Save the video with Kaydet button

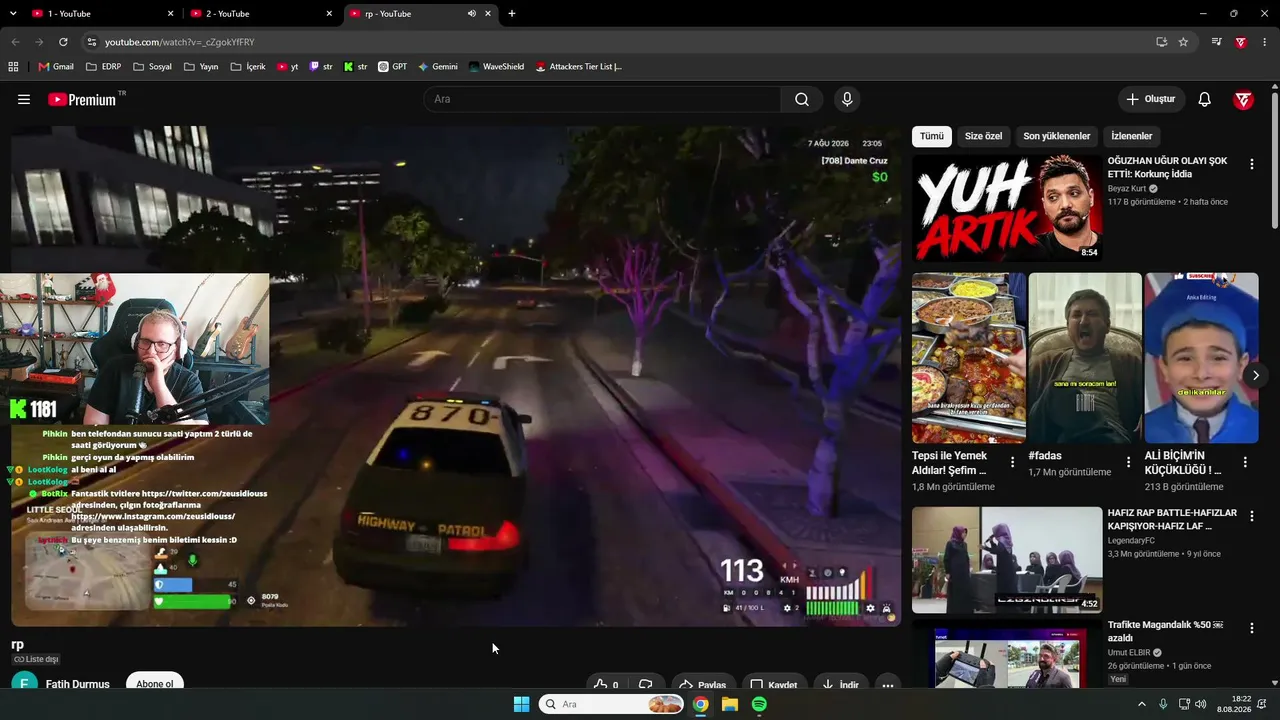tap(774, 685)
